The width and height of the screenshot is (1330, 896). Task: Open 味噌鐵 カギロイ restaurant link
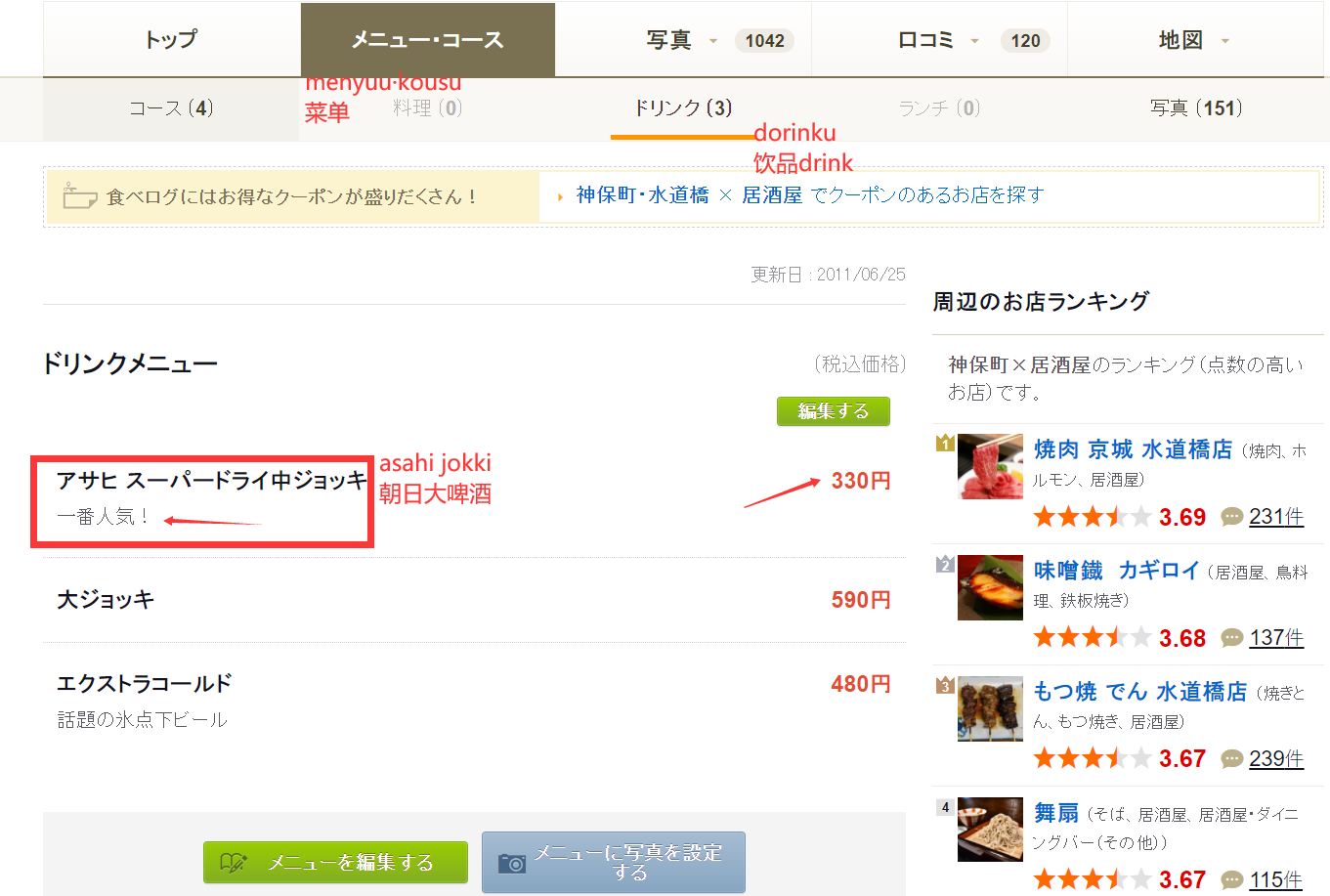point(1117,571)
